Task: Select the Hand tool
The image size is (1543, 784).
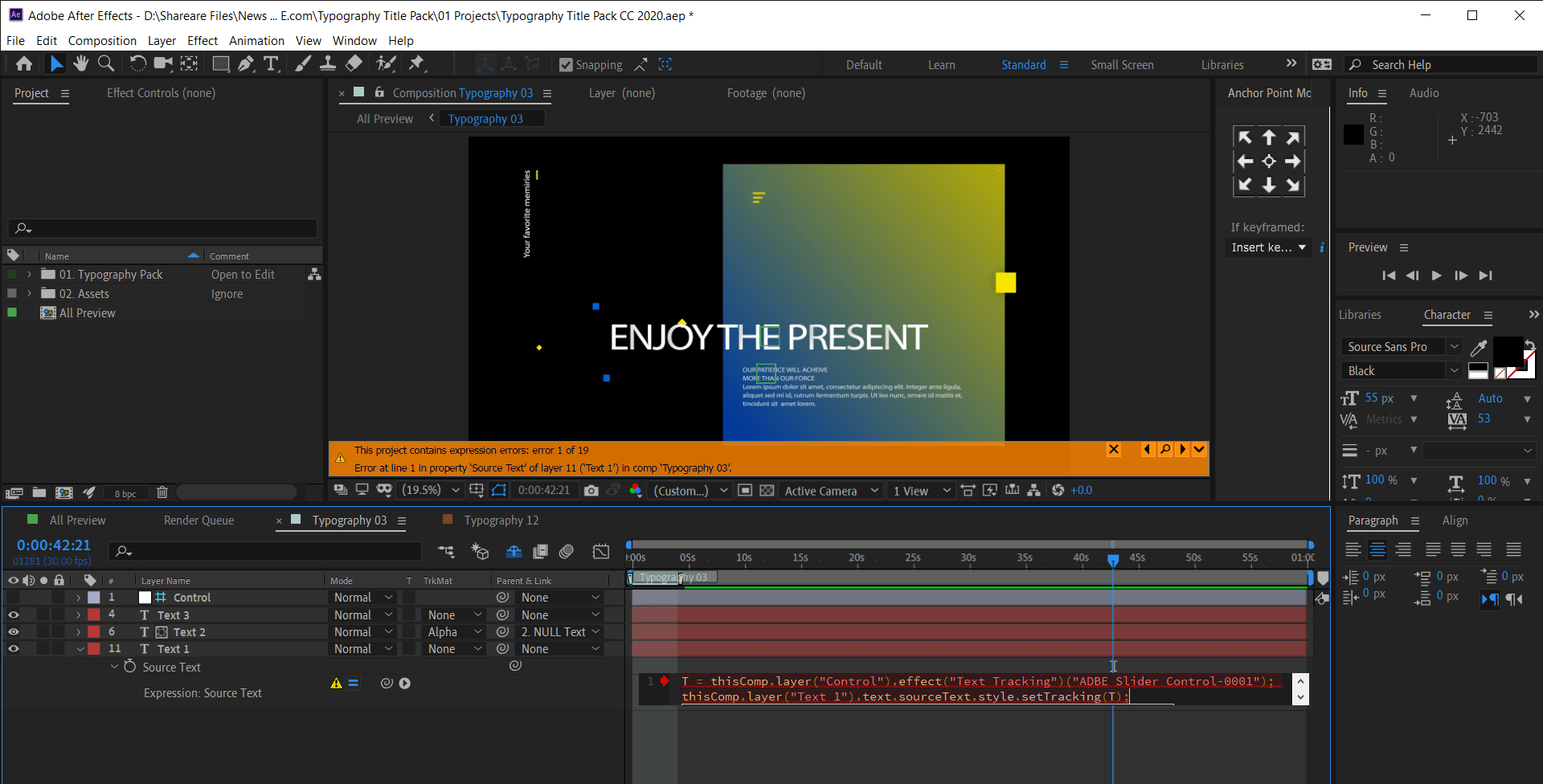Action: [x=80, y=63]
